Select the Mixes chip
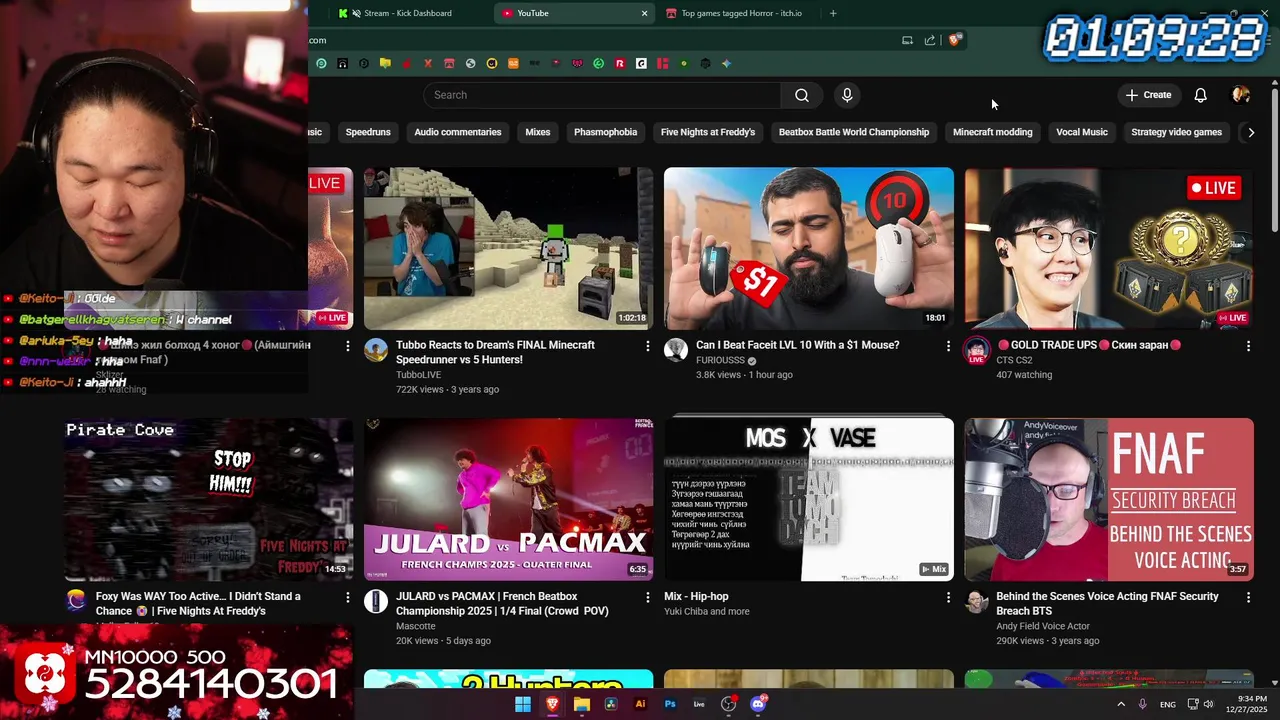 (x=538, y=132)
